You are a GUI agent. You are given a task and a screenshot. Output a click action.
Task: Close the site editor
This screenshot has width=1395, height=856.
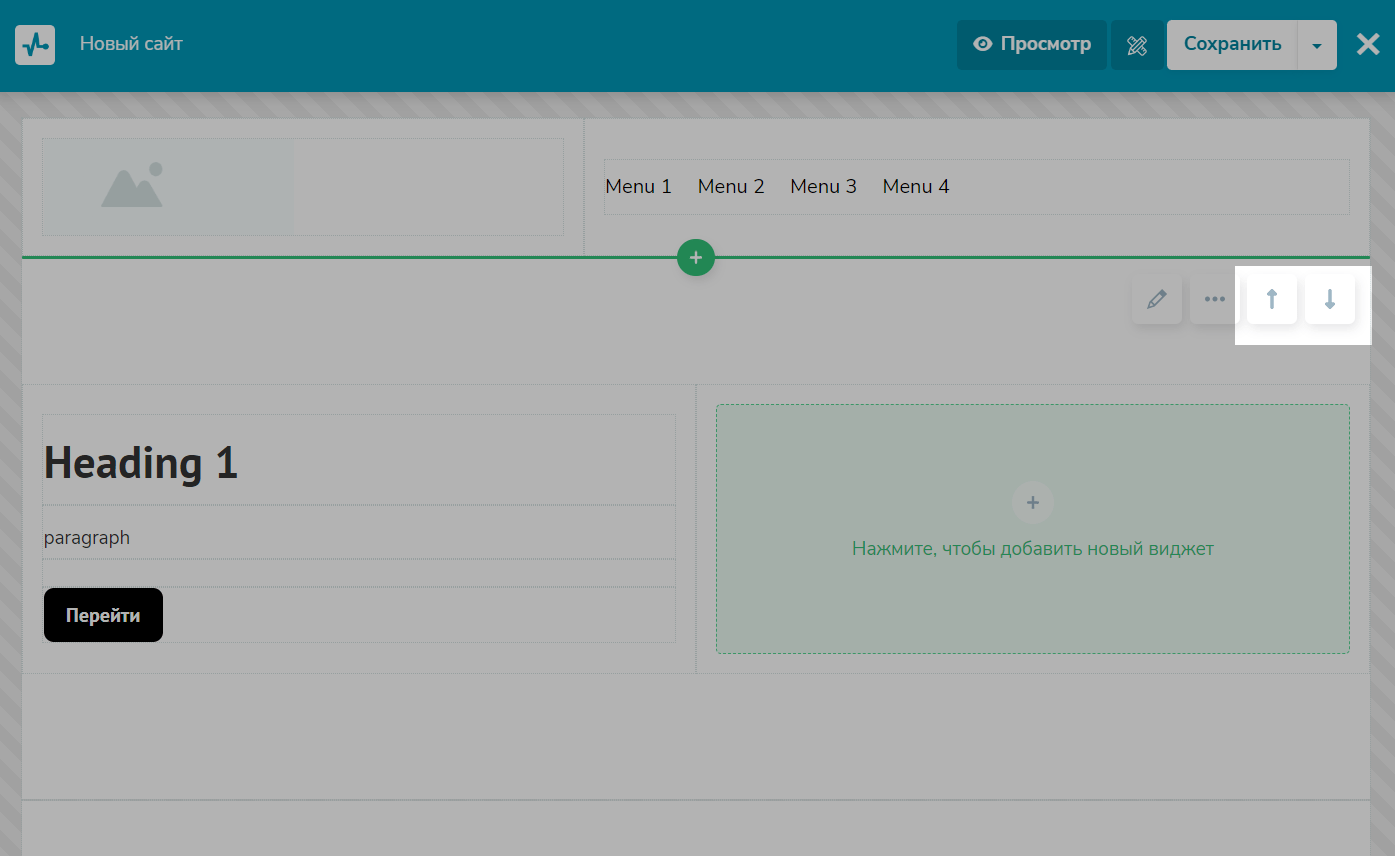point(1368,45)
